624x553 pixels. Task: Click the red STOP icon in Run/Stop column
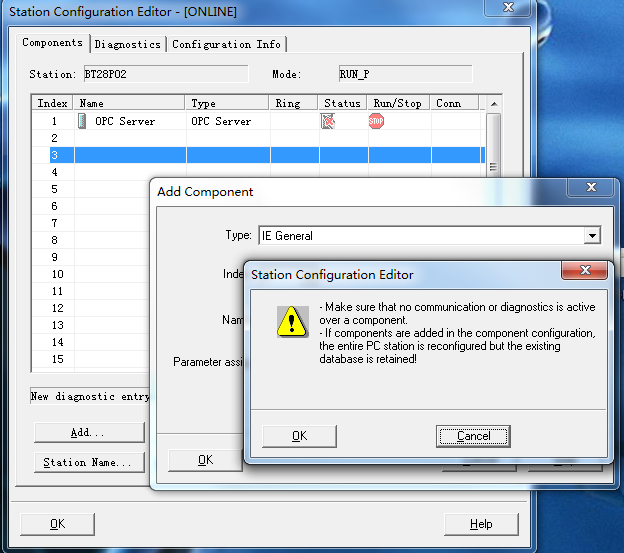(x=376, y=121)
